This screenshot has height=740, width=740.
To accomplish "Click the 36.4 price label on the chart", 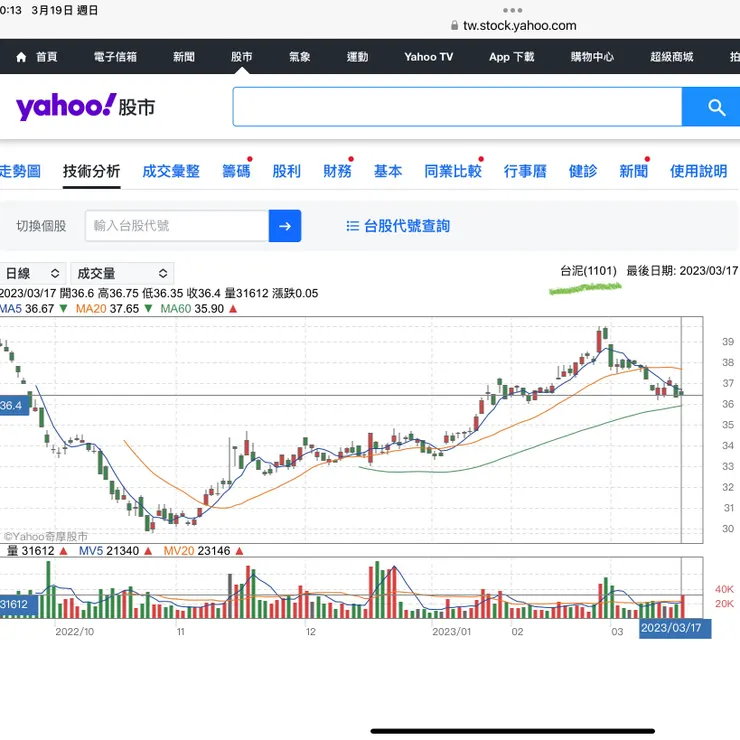I will 14,405.
